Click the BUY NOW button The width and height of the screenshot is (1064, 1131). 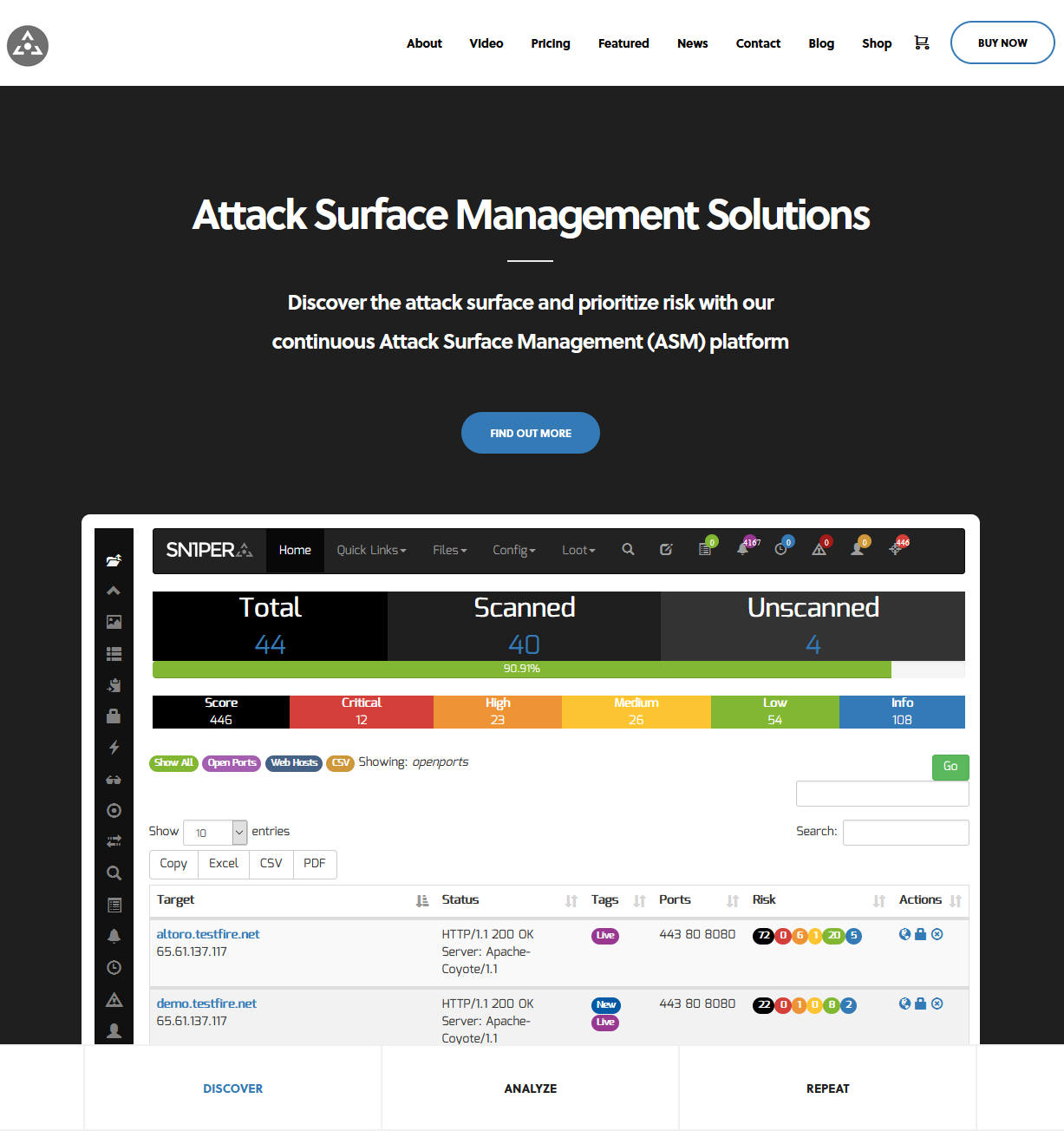point(1002,42)
